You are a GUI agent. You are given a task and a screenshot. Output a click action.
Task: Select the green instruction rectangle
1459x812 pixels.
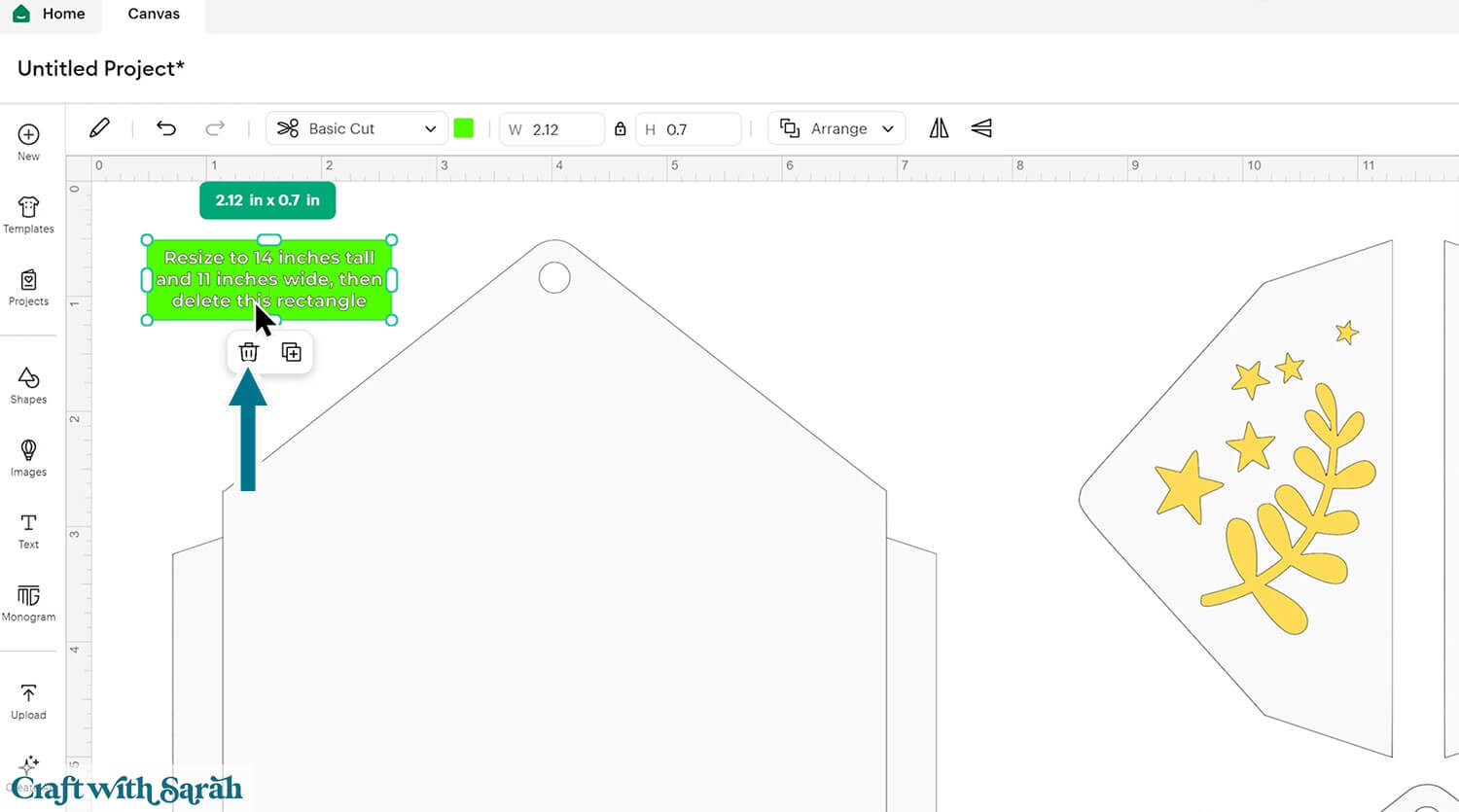[x=269, y=280]
